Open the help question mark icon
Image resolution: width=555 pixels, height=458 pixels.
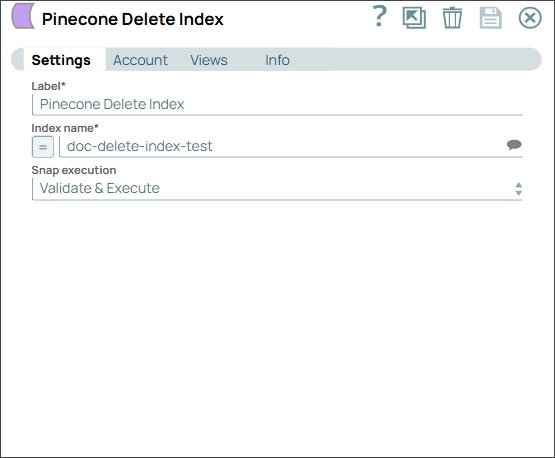[x=379, y=16]
